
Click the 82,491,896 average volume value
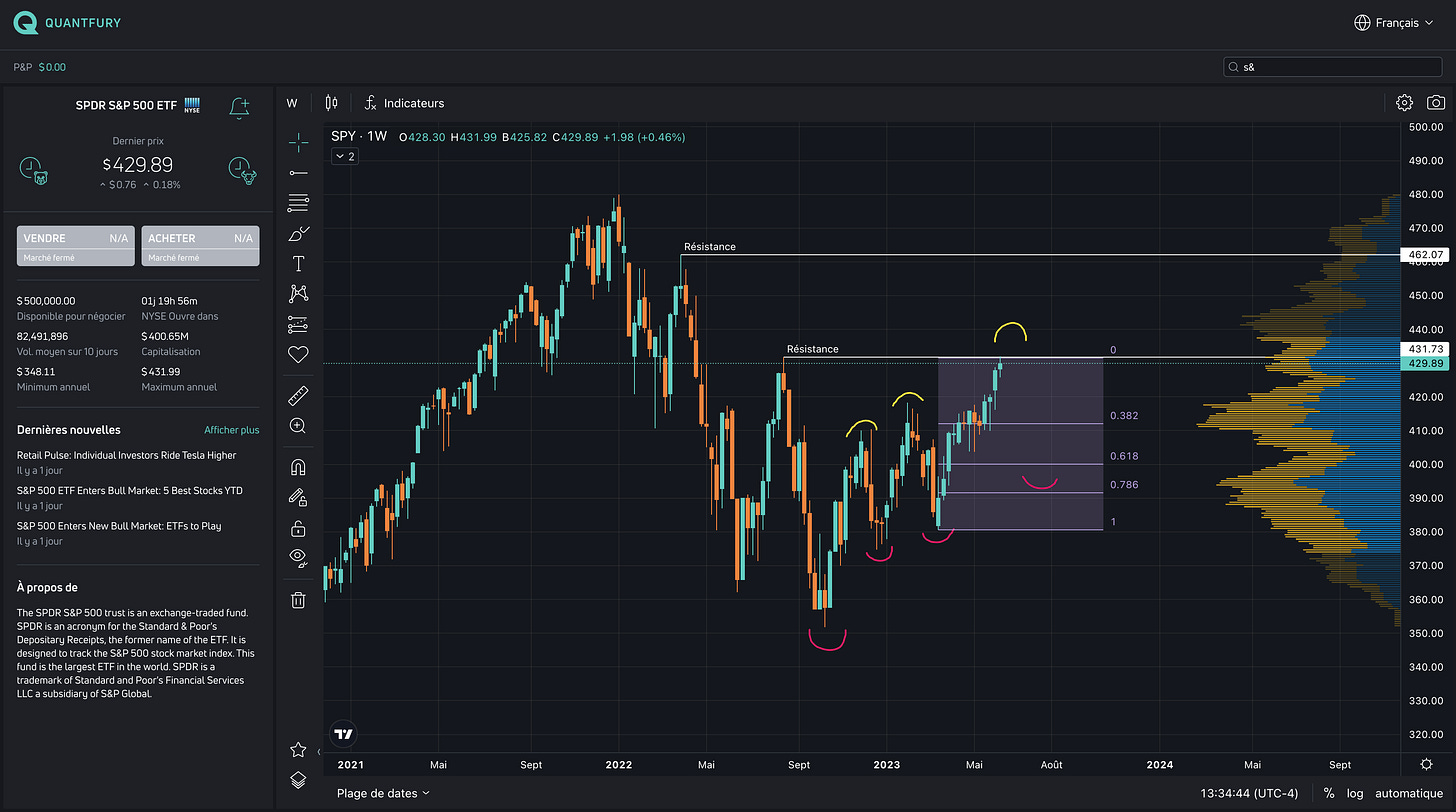tap(43, 336)
